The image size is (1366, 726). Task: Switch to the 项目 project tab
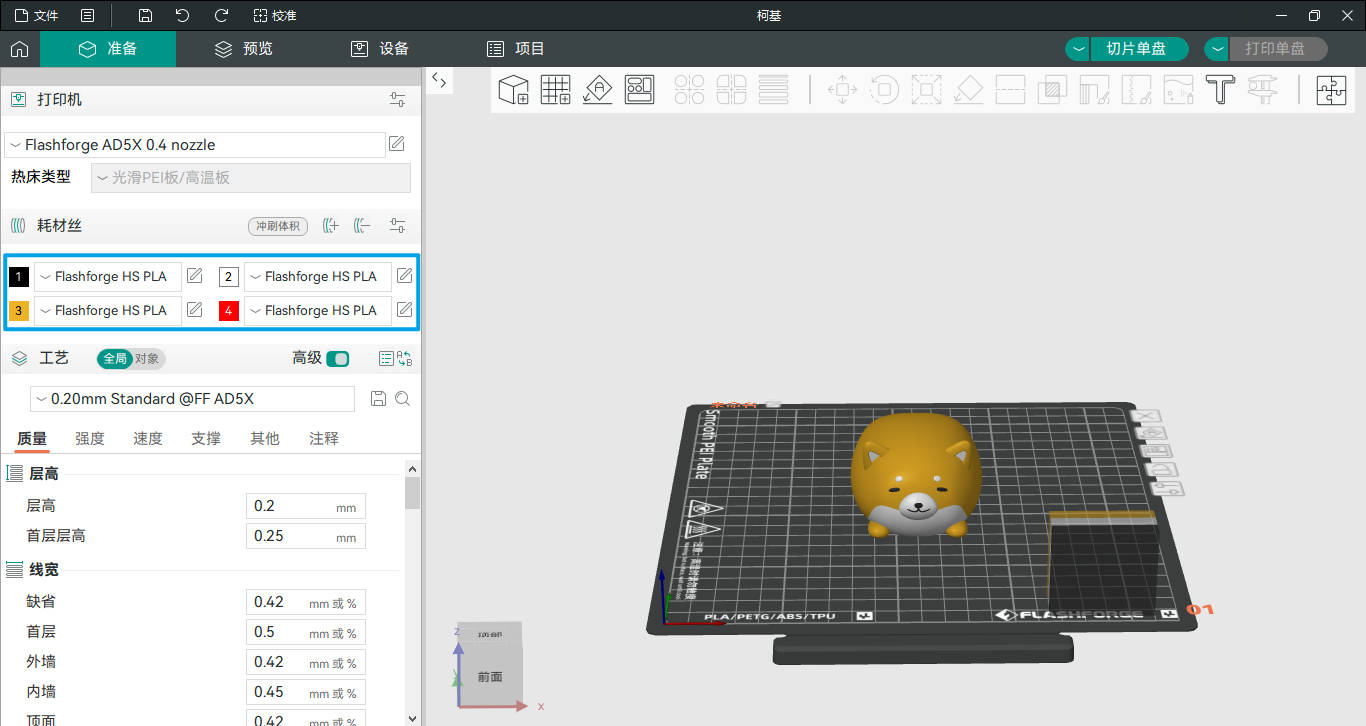coord(516,49)
